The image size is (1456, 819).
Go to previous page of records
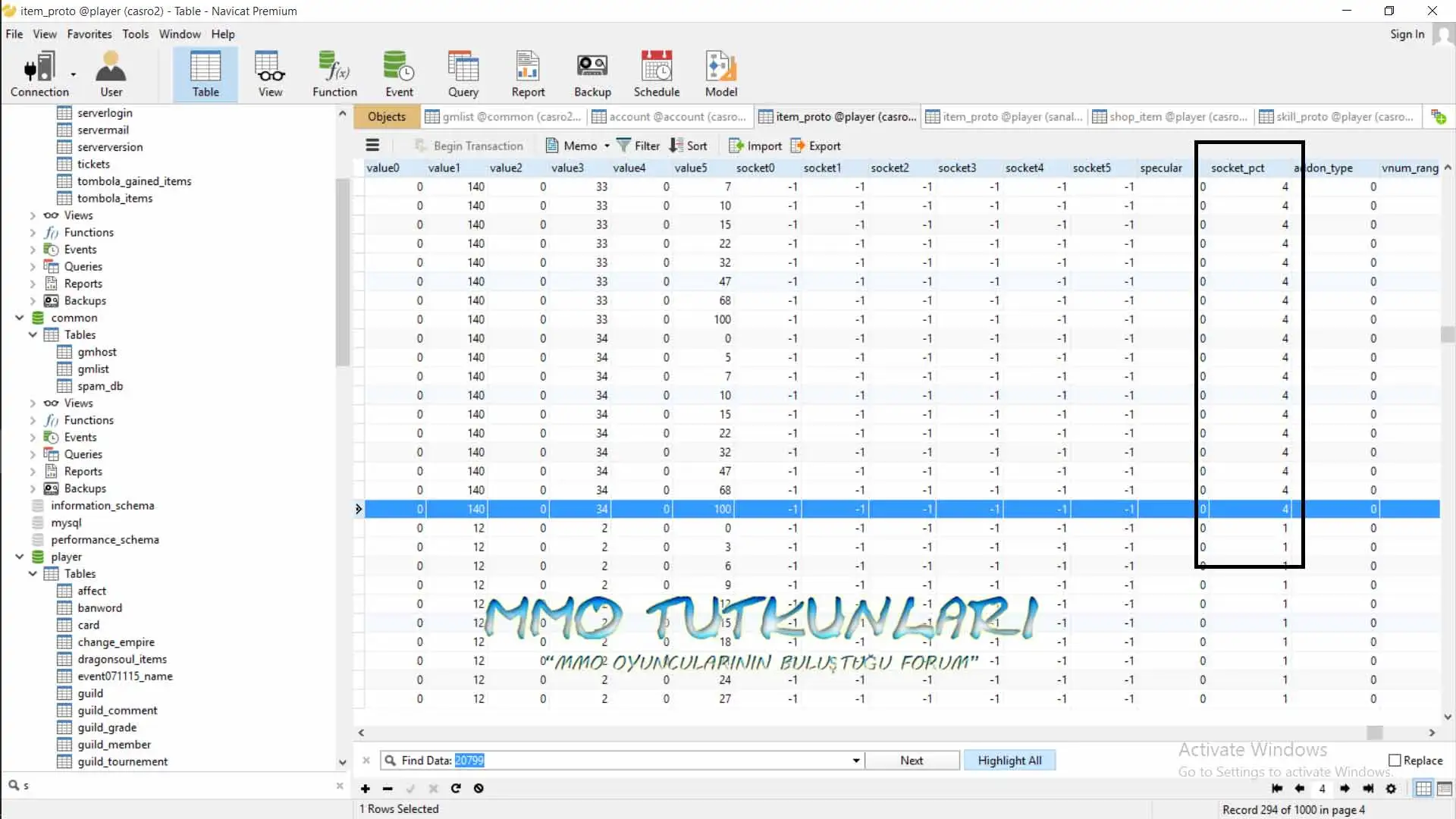coord(1300,789)
